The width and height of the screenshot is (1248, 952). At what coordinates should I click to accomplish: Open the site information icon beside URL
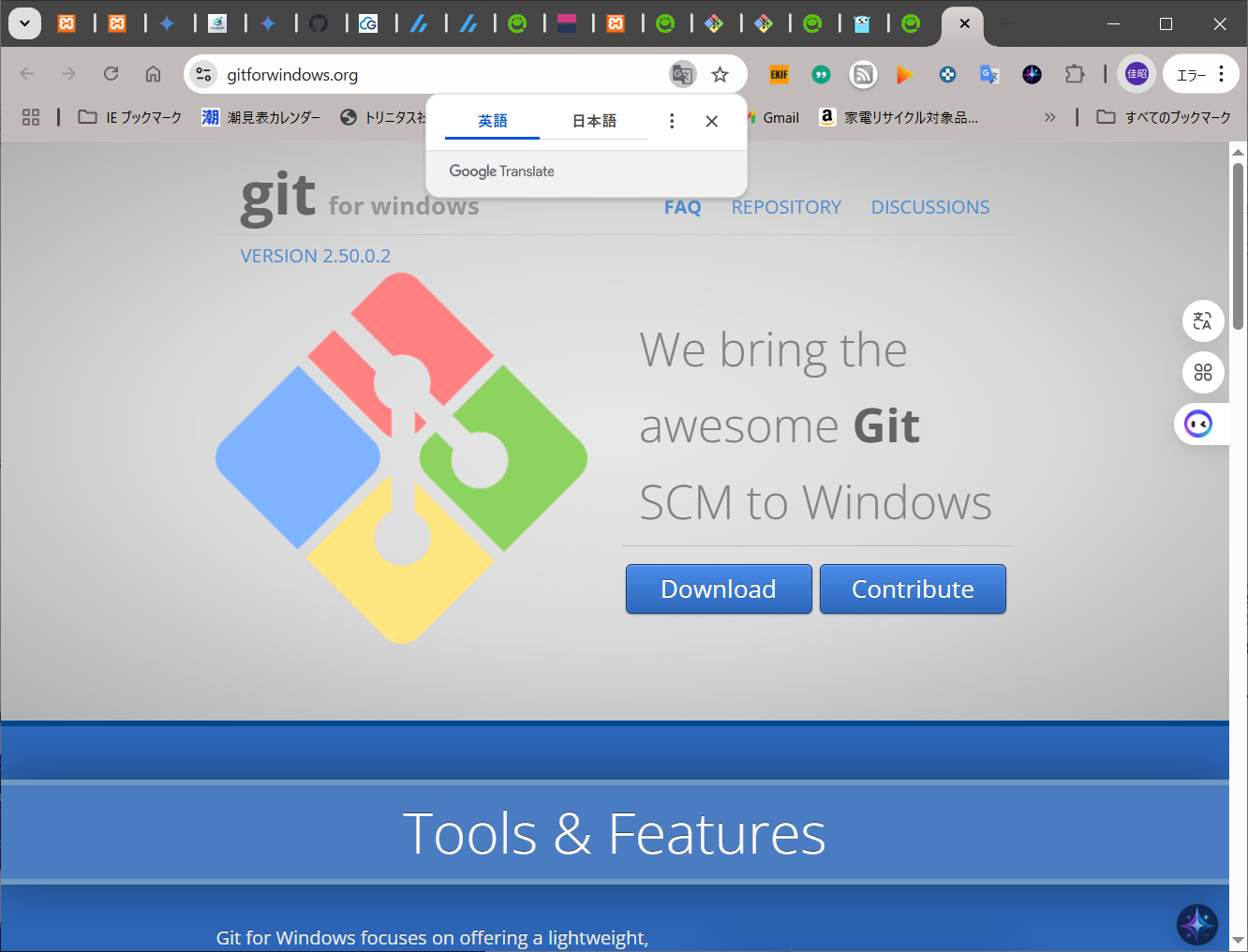click(x=203, y=74)
